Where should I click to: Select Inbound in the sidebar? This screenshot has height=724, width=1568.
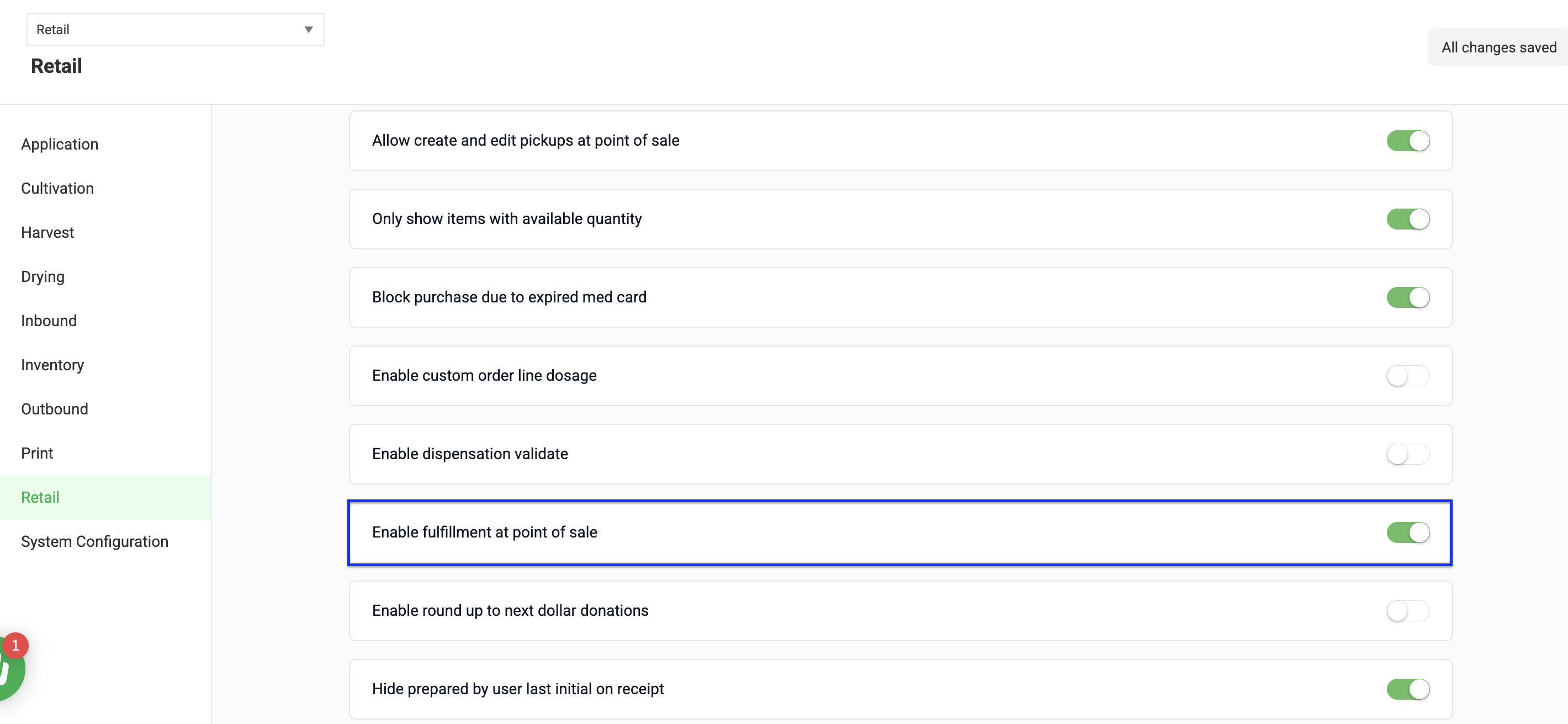49,321
